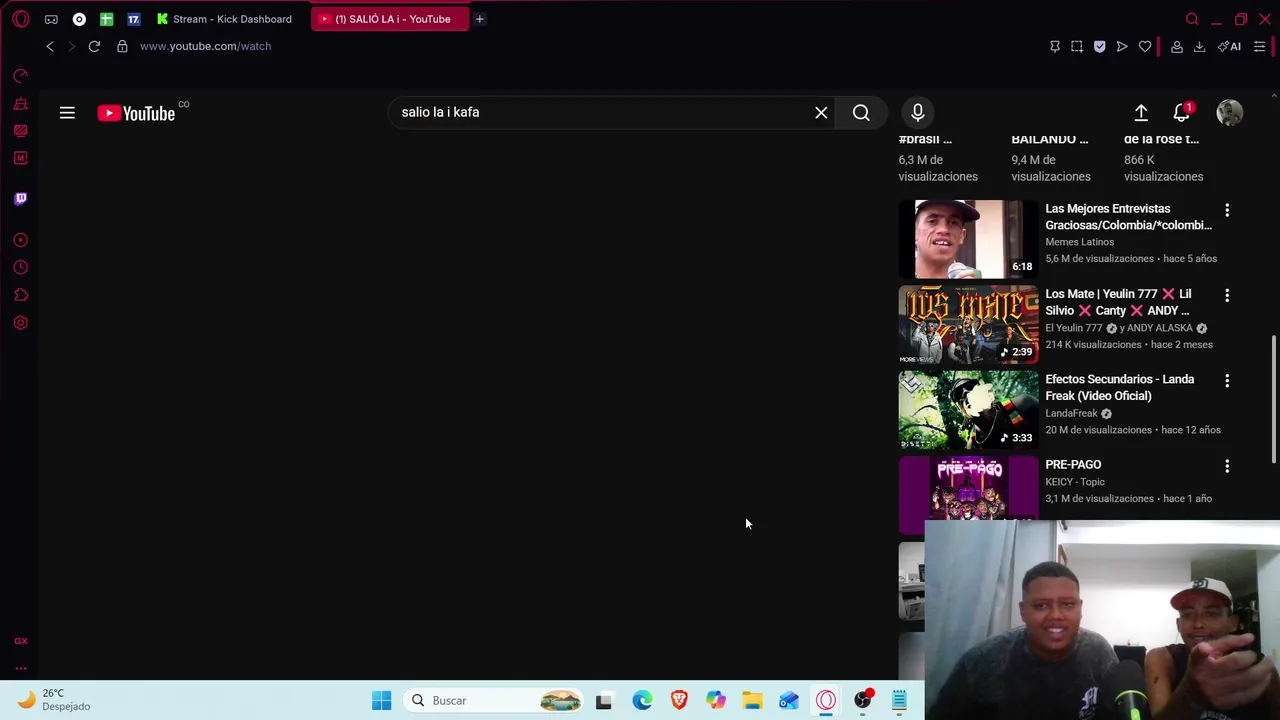1280x720 pixels.
Task: Open the Aria AI assistant button
Action: (x=1229, y=46)
